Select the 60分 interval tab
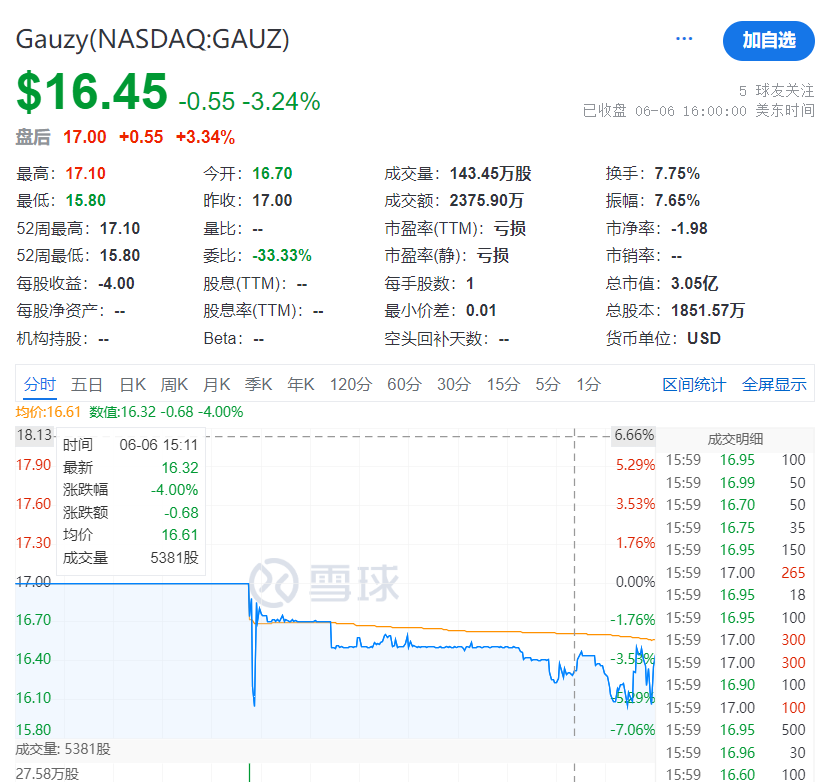 point(404,384)
